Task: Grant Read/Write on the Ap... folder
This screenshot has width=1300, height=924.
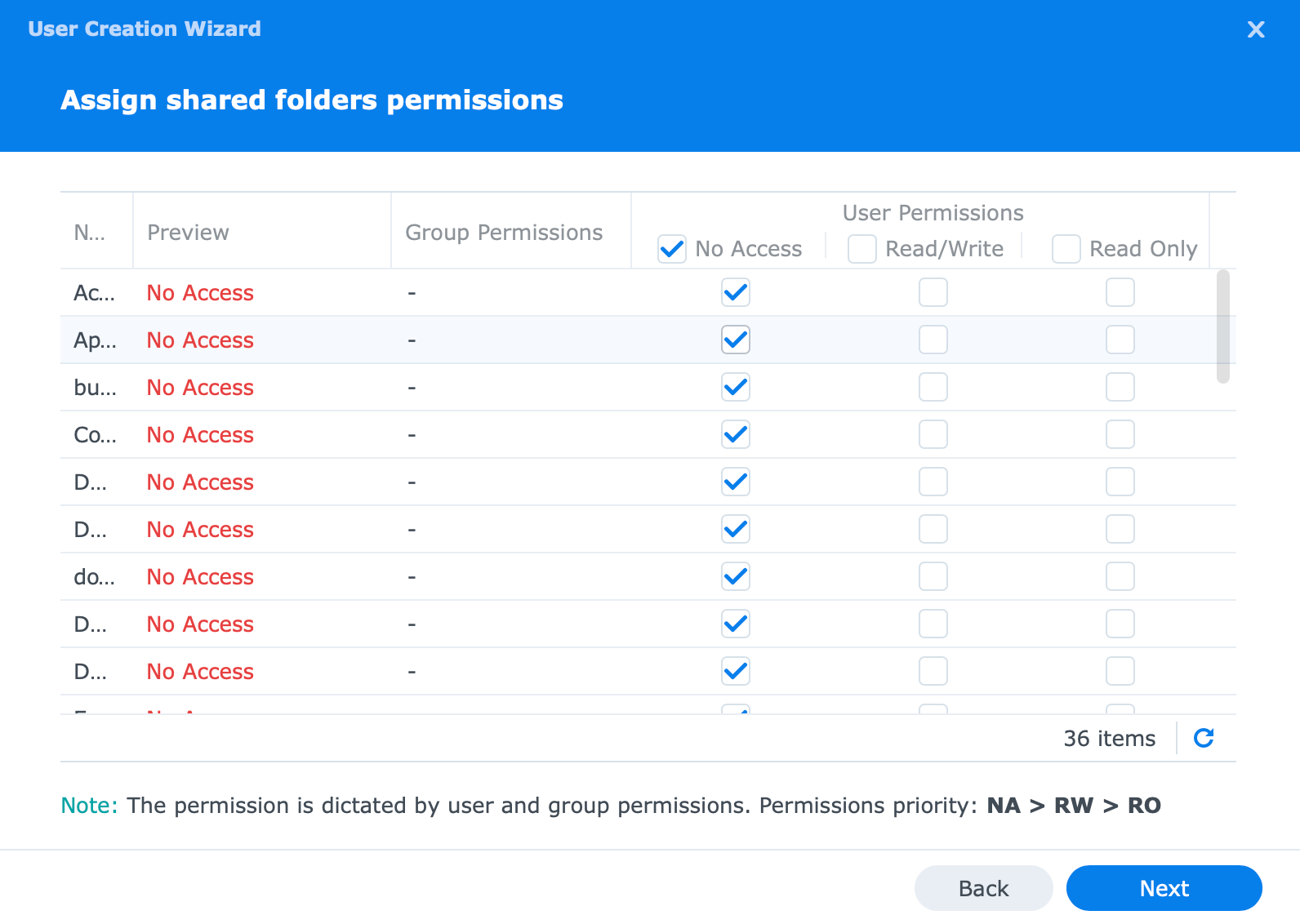Action: point(933,340)
